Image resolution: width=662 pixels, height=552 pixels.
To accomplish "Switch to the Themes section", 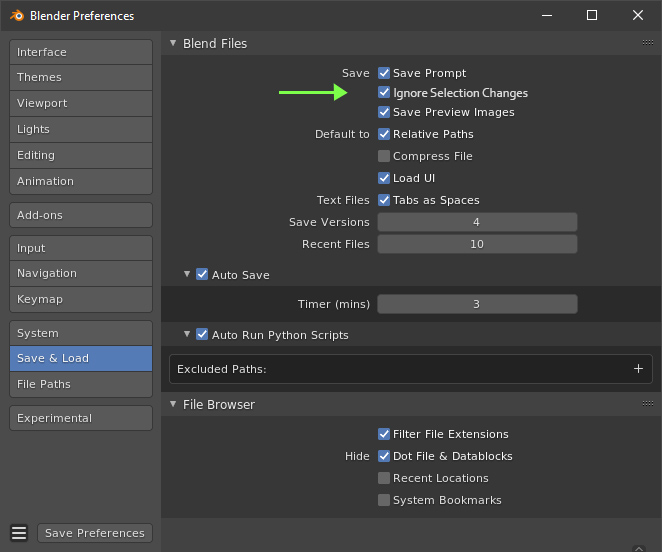I will pos(81,77).
